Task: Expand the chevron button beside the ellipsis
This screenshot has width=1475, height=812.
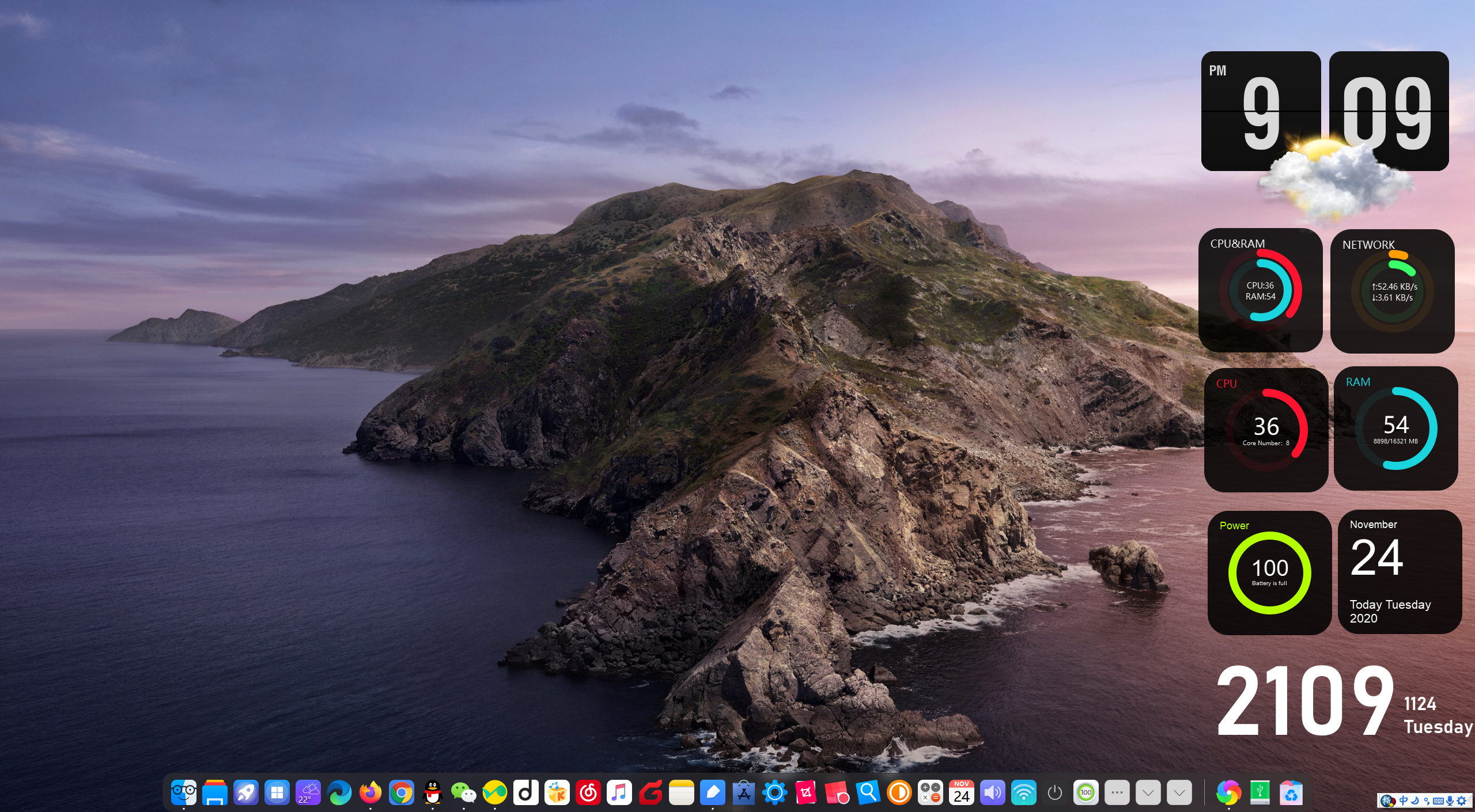Action: click(1148, 793)
